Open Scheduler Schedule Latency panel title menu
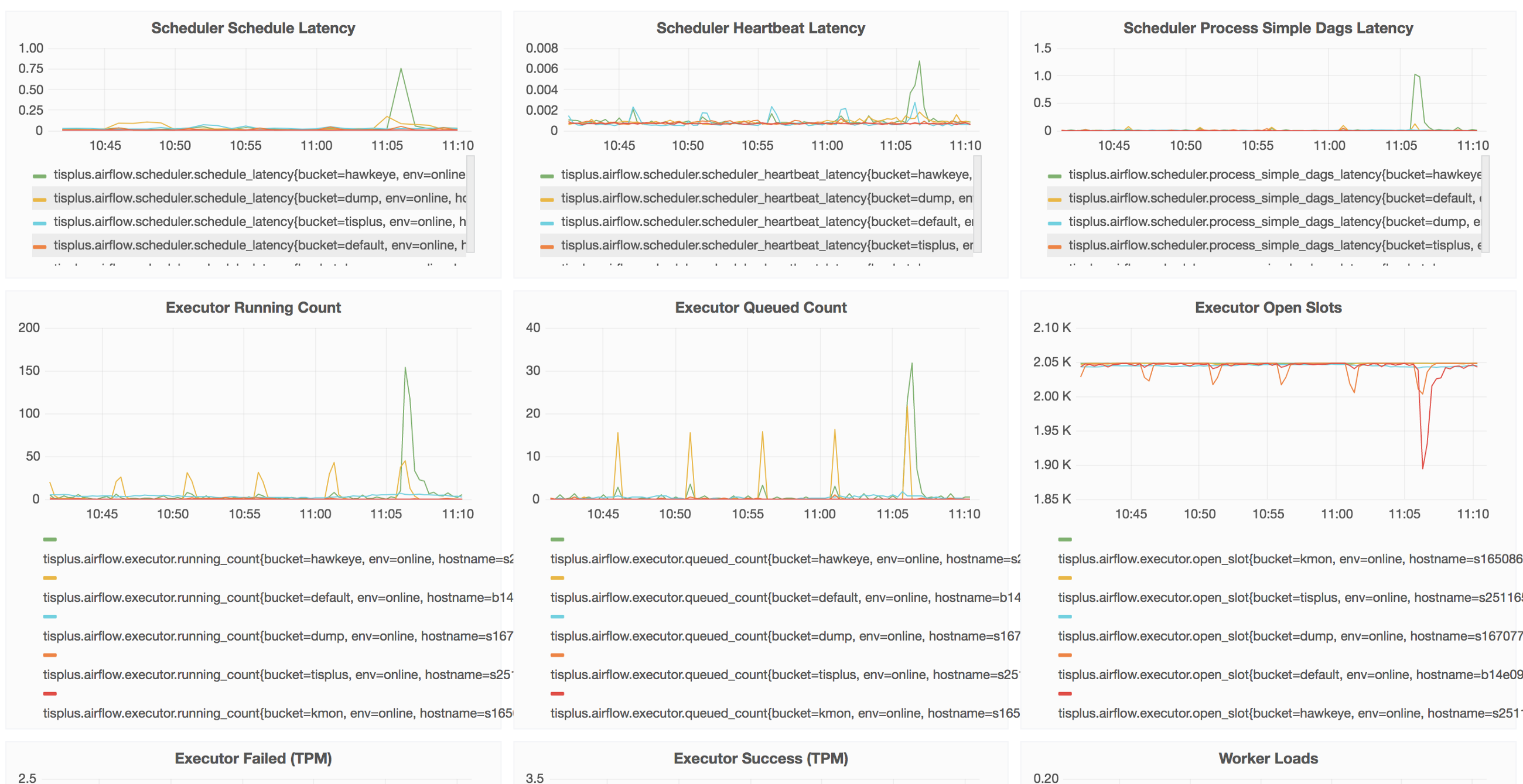Screen dimensions: 1523x784 tap(253, 28)
